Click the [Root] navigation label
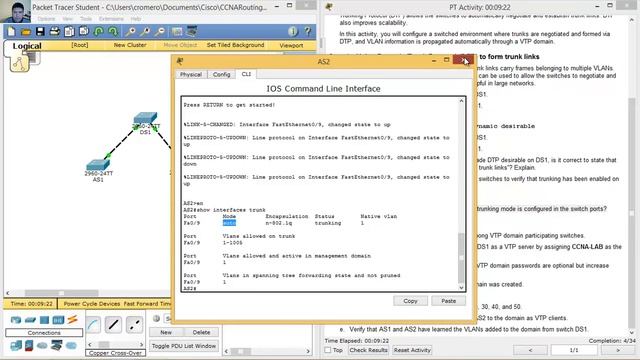Screen dimensions: 640x360 (80, 45)
